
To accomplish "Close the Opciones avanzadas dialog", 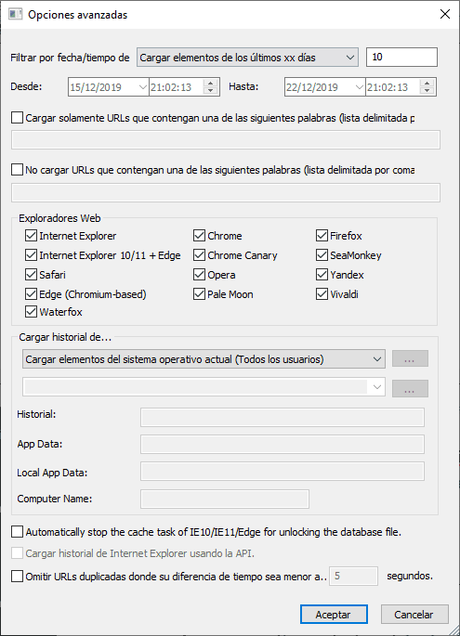I will point(445,14).
